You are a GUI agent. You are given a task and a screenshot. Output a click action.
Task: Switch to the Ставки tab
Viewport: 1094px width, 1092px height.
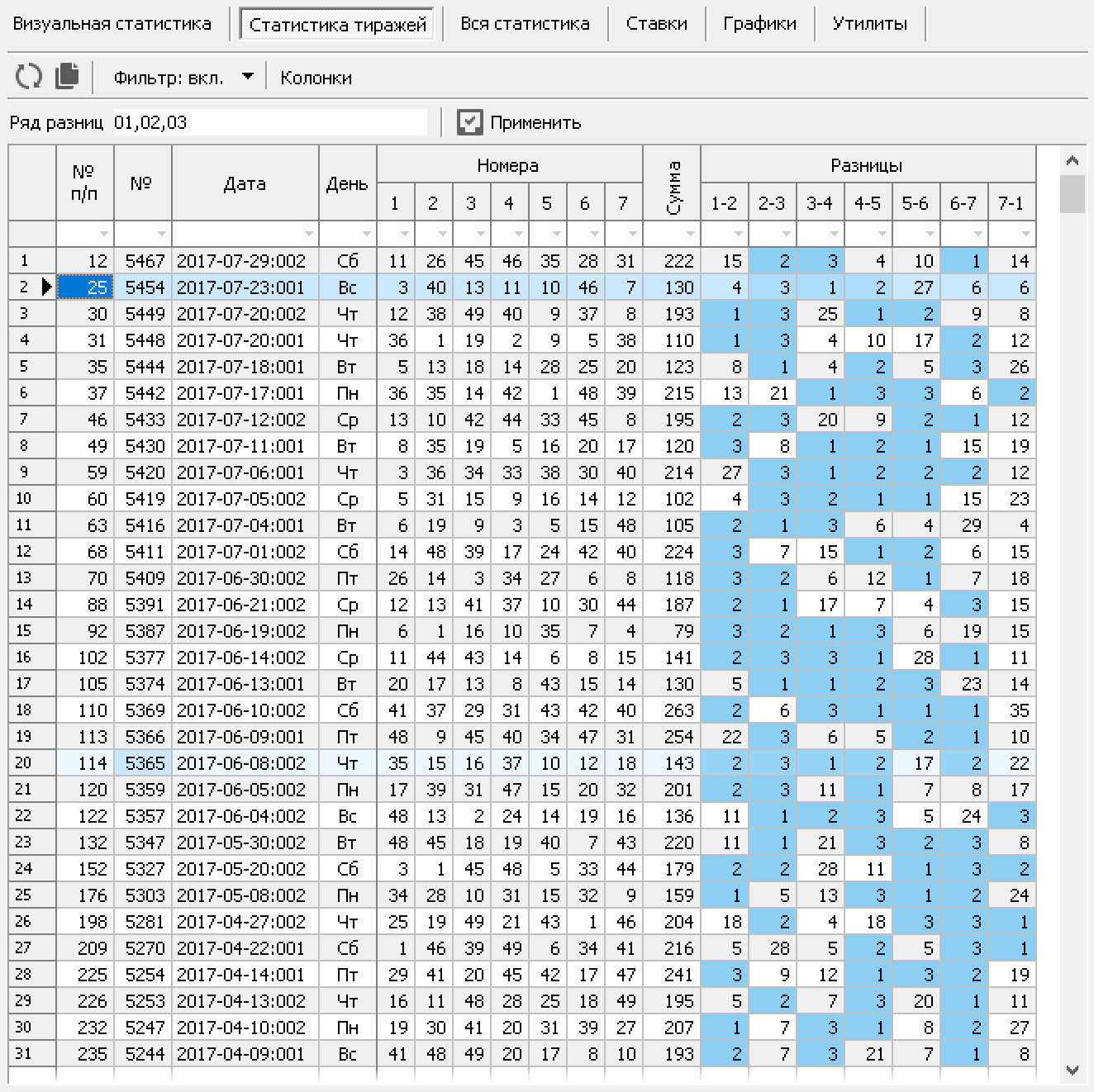[656, 24]
